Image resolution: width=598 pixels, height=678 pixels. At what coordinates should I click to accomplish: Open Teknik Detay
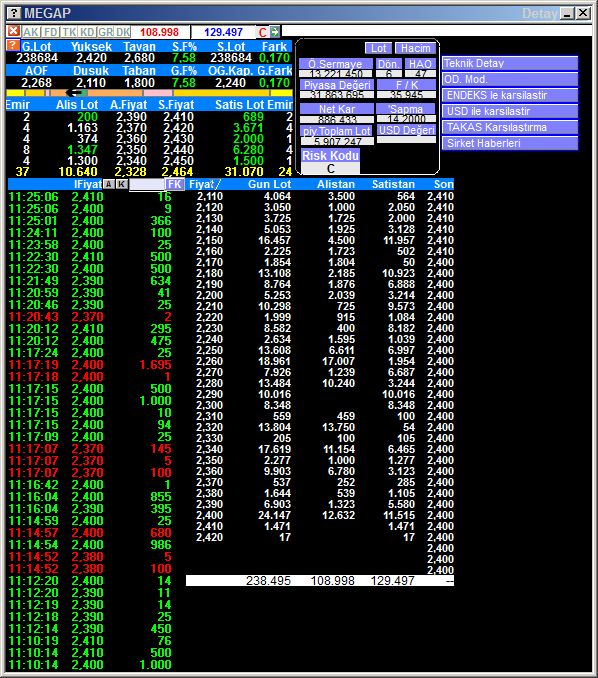[510, 63]
